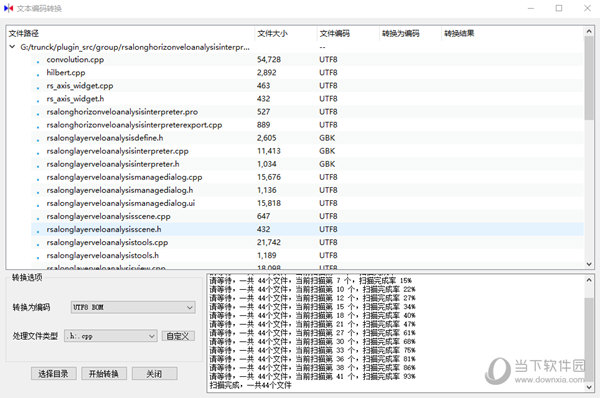This screenshot has width=600, height=398.
Task: Click log panel scrollbar up arrow
Action: [589, 280]
